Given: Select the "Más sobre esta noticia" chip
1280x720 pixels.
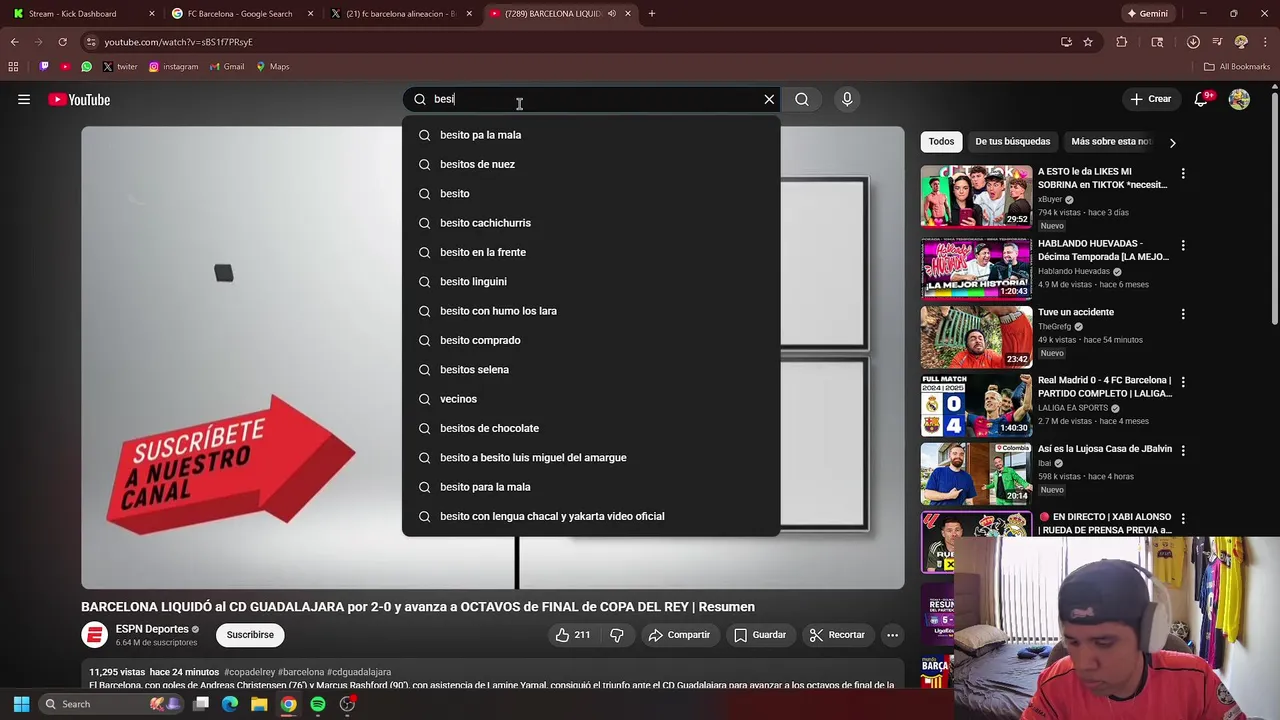Looking at the screenshot, I should pyautogui.click(x=1111, y=141).
